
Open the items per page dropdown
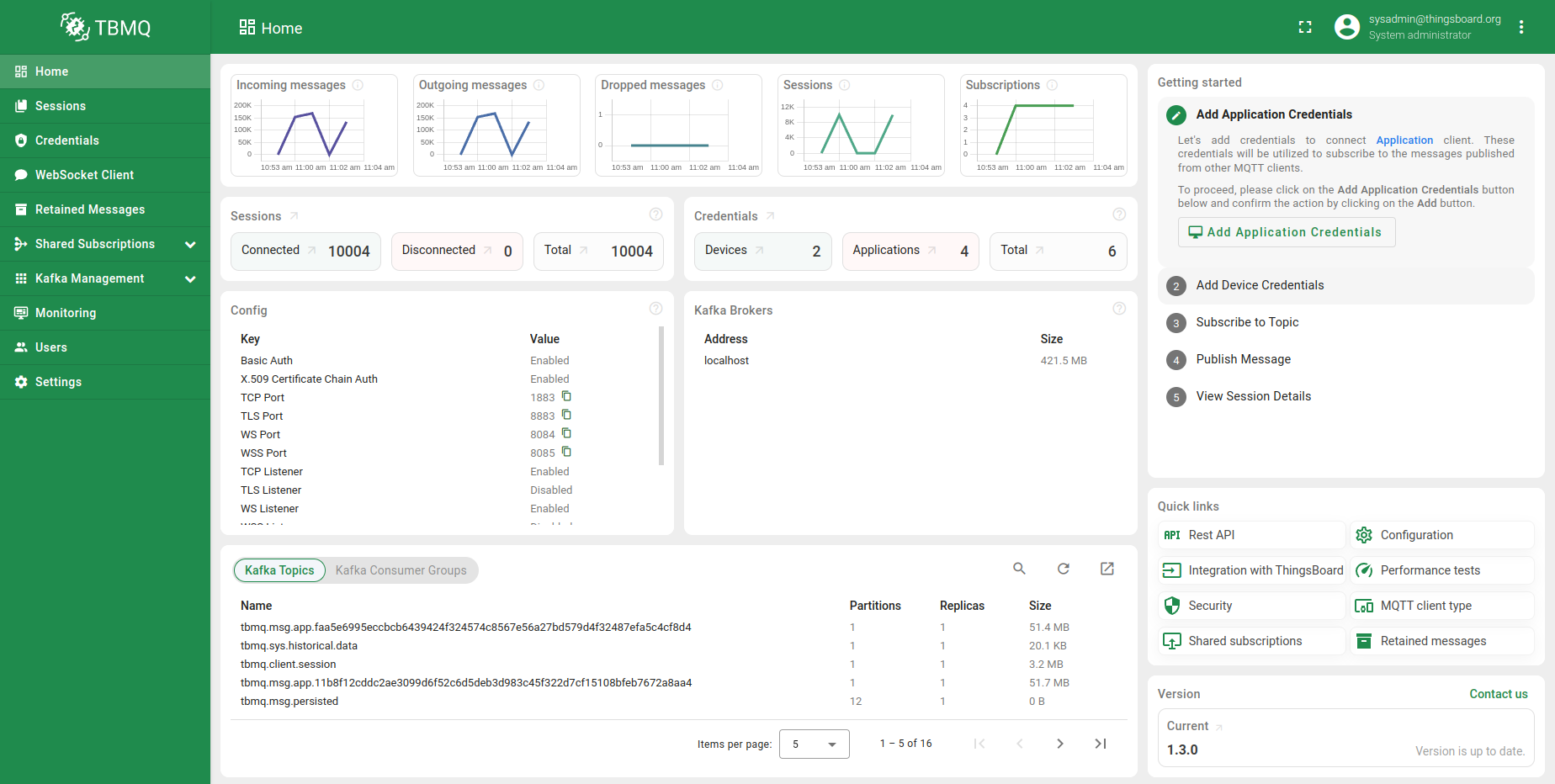[x=814, y=744]
